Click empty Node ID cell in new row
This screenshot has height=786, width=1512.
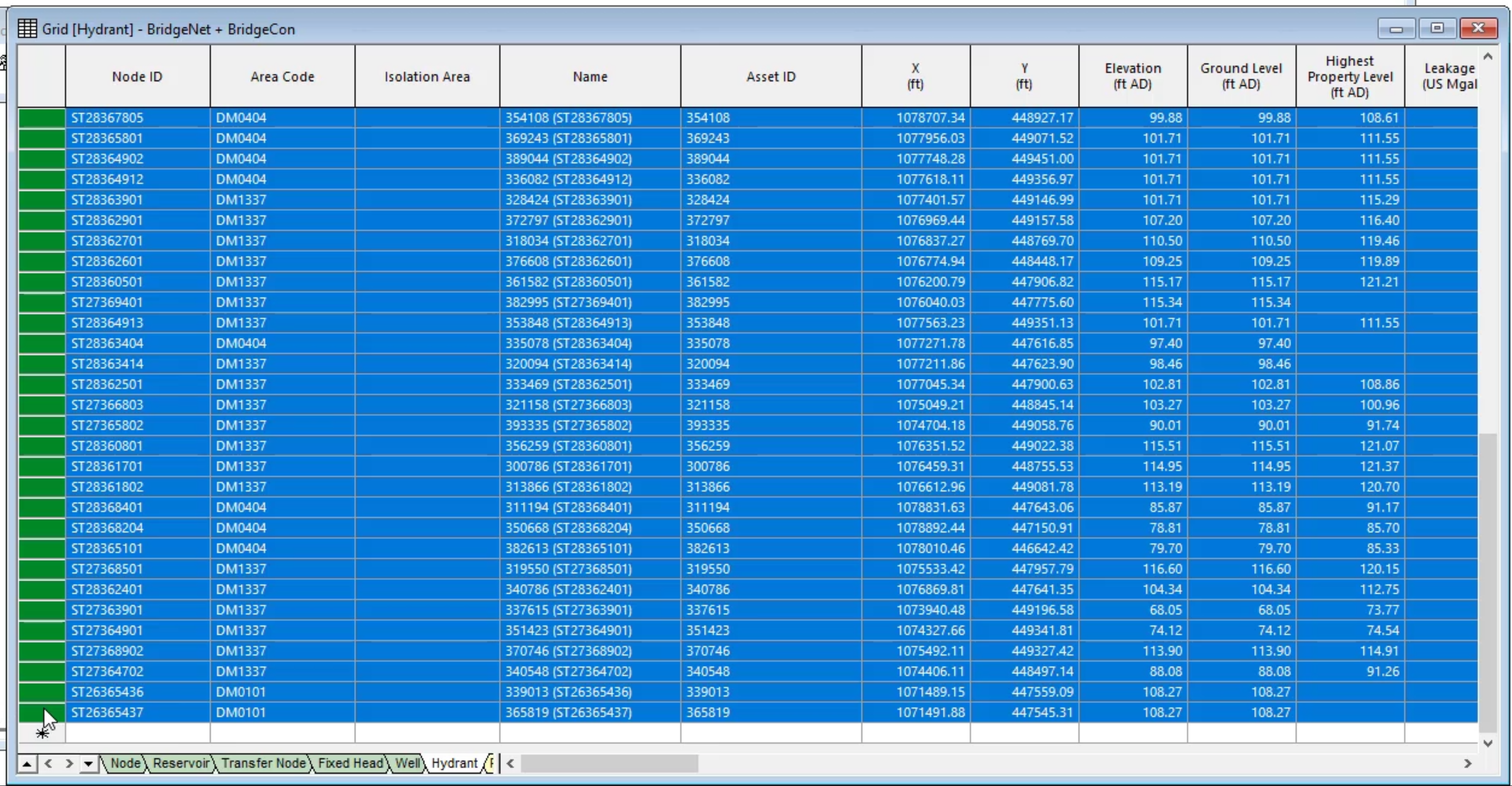click(138, 733)
